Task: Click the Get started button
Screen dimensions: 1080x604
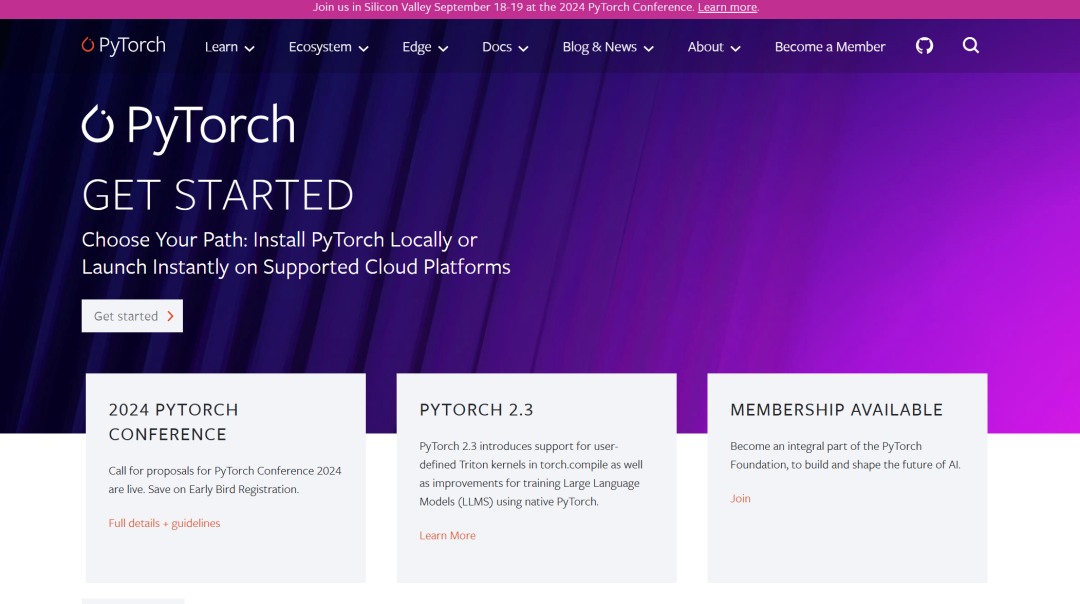Action: tap(132, 315)
